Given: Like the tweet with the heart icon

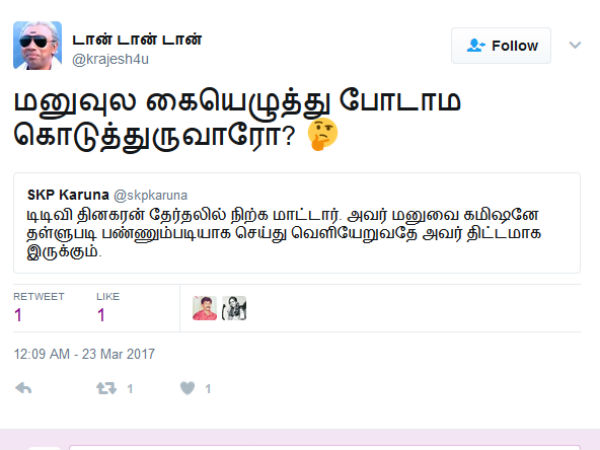Looking at the screenshot, I should point(188,388).
